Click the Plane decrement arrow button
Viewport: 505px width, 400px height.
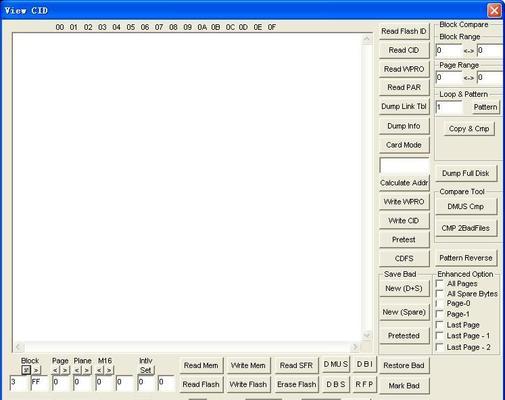(x=77, y=370)
